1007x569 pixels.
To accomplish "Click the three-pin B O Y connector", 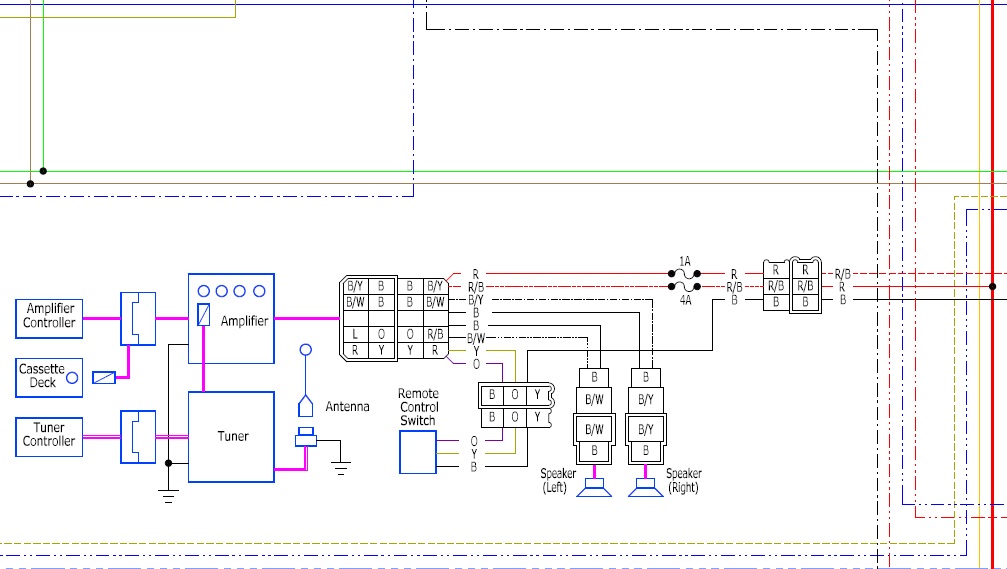I will coord(514,405).
